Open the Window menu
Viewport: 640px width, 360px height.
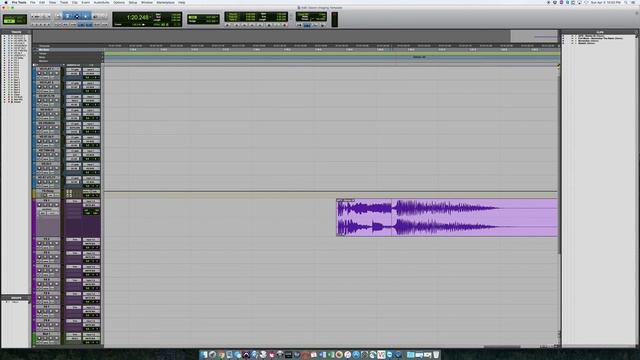(147, 2)
